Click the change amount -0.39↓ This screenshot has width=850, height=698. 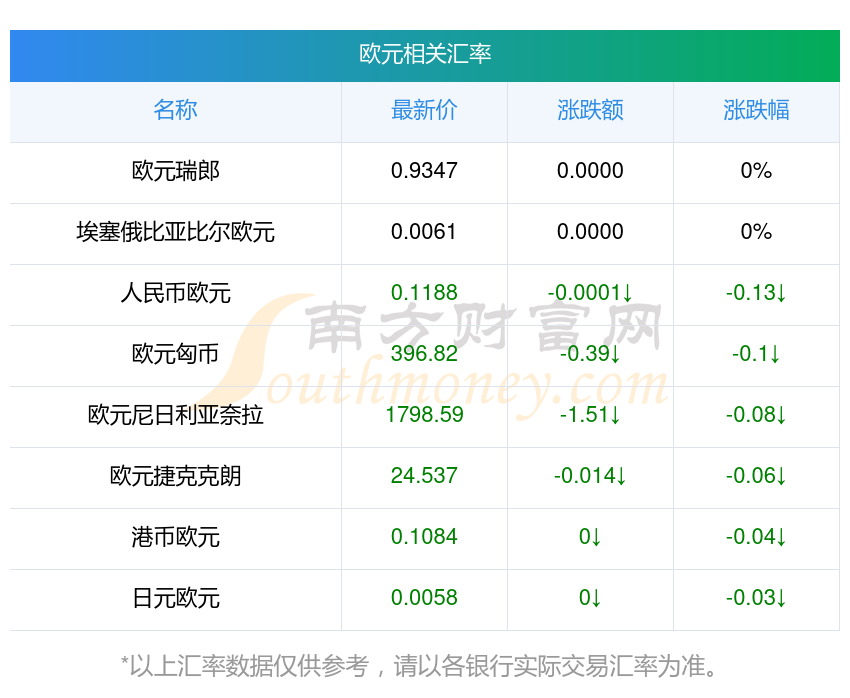pyautogui.click(x=590, y=354)
